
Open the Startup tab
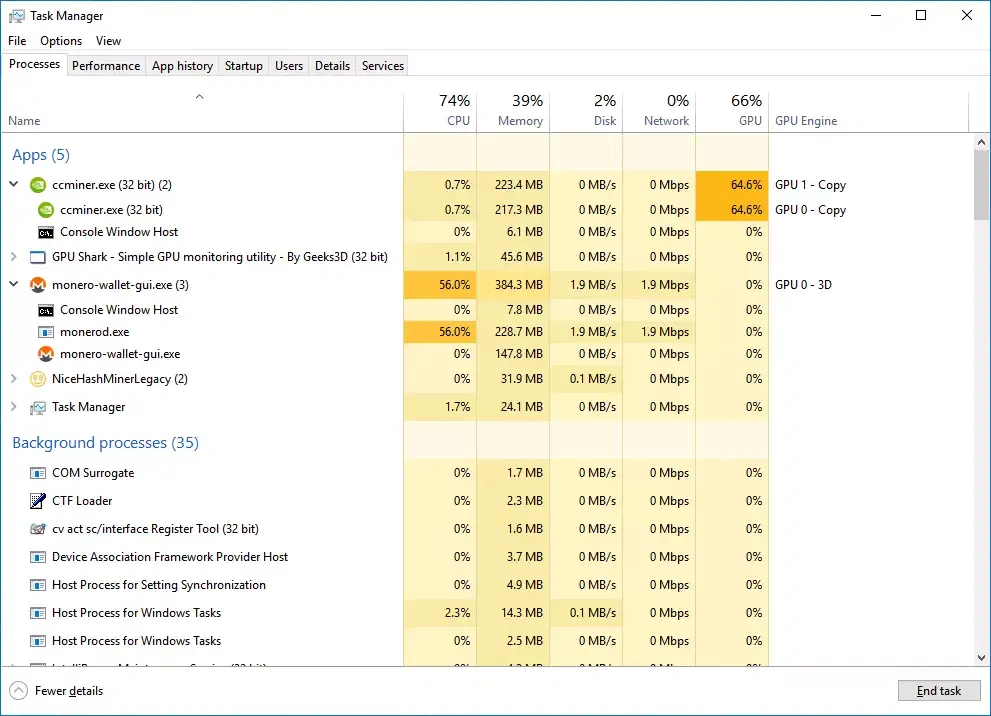click(x=243, y=66)
